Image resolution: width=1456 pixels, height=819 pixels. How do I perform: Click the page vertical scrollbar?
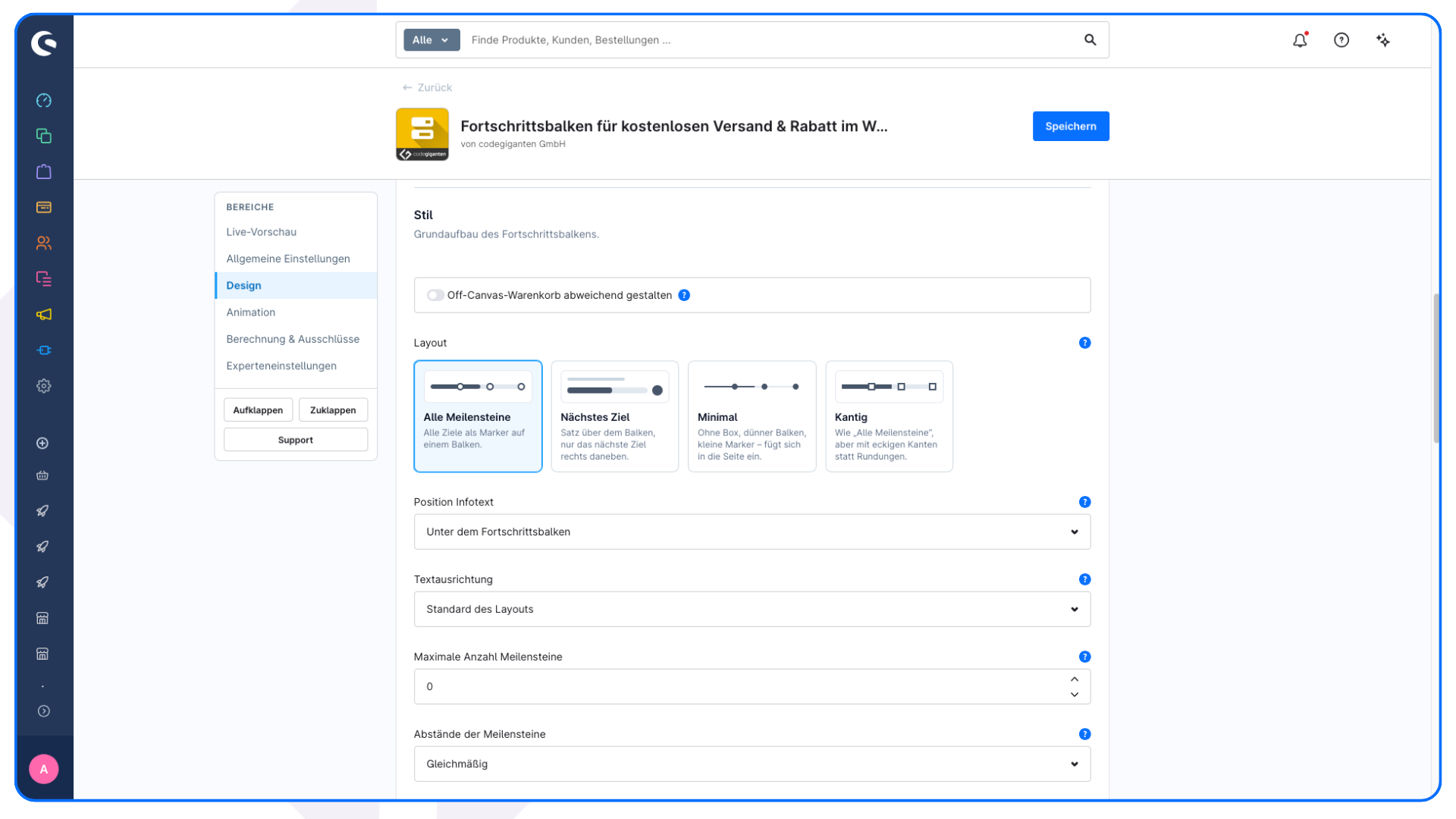(x=1436, y=369)
